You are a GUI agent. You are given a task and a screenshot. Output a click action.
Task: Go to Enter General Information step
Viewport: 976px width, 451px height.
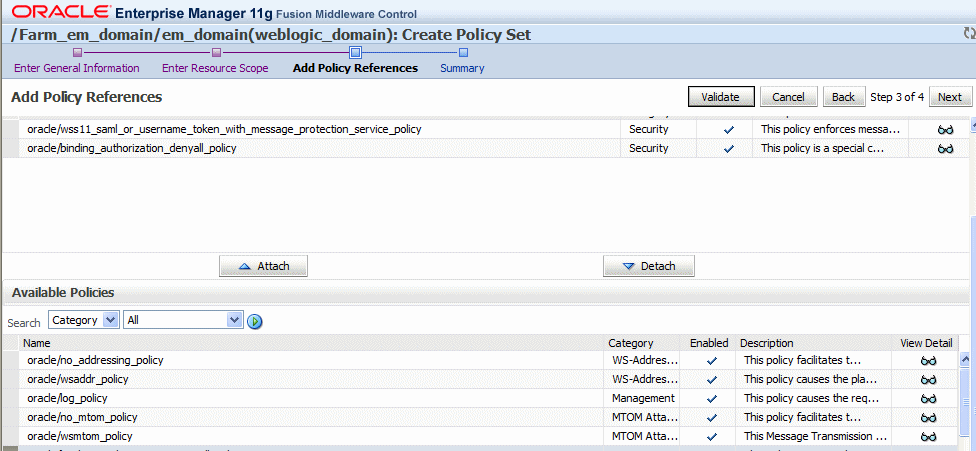click(x=77, y=68)
